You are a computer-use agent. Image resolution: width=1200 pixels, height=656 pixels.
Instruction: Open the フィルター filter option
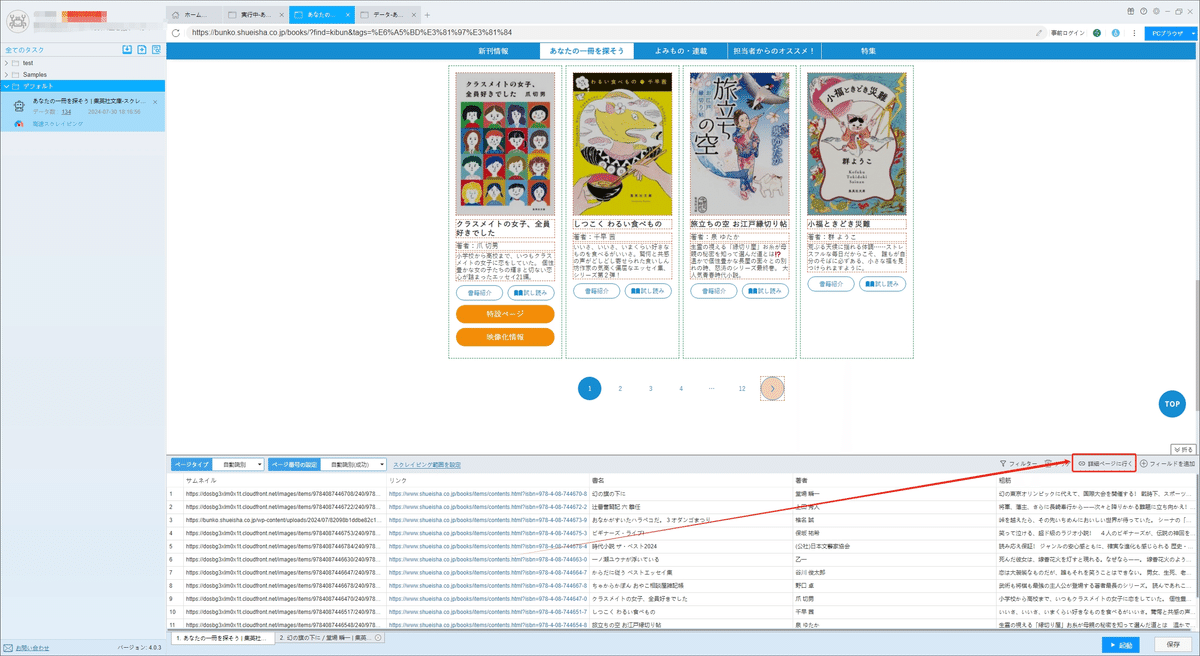[x=1019, y=464]
